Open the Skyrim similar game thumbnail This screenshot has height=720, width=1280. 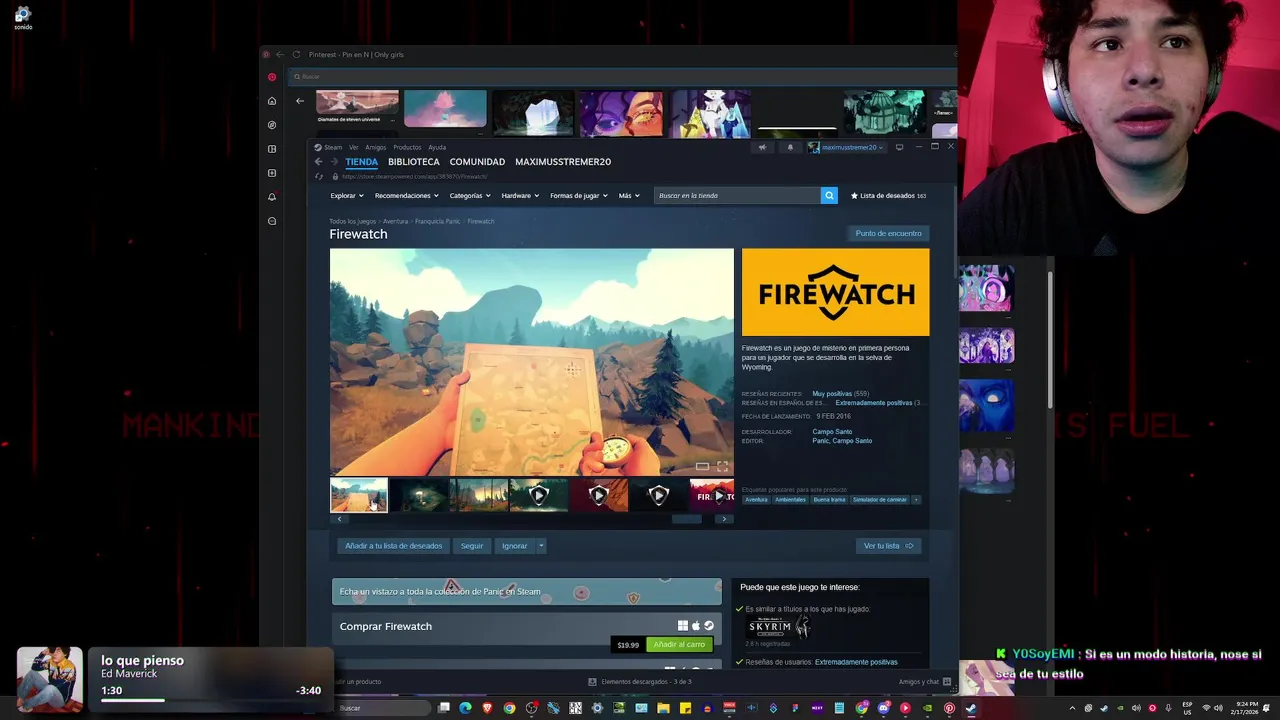(x=777, y=628)
